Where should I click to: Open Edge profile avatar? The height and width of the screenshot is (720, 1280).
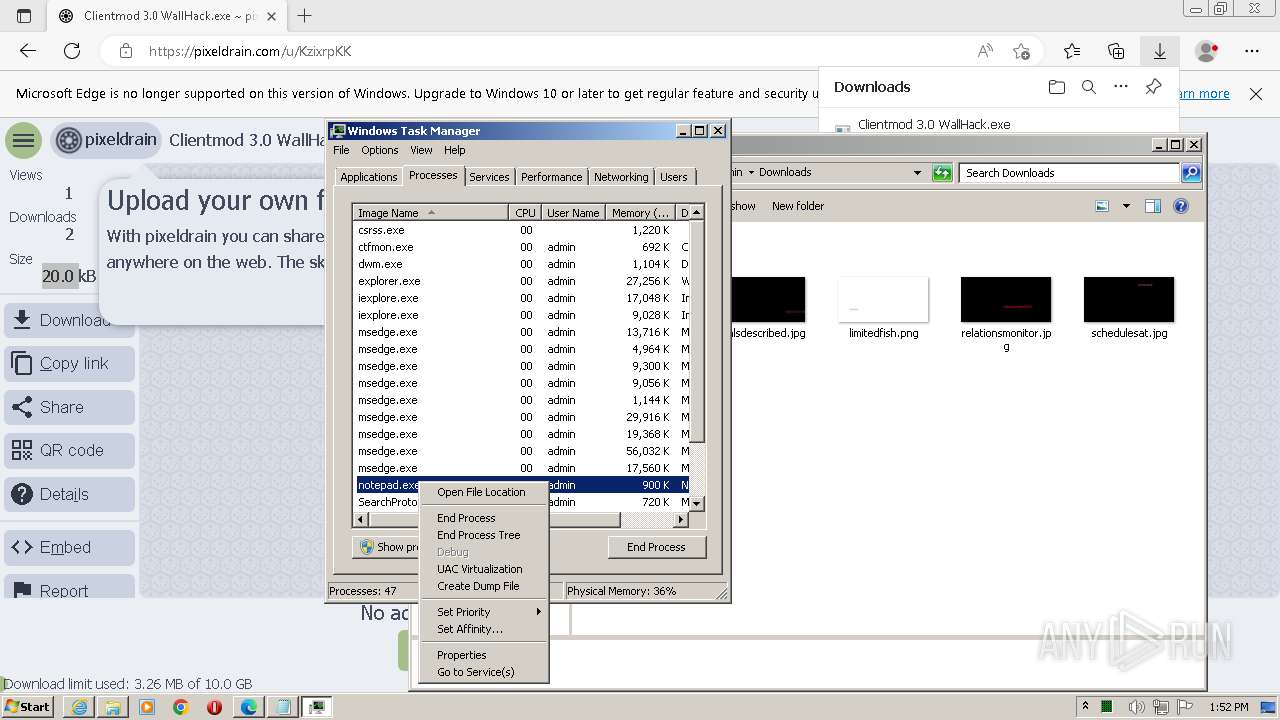[1207, 51]
